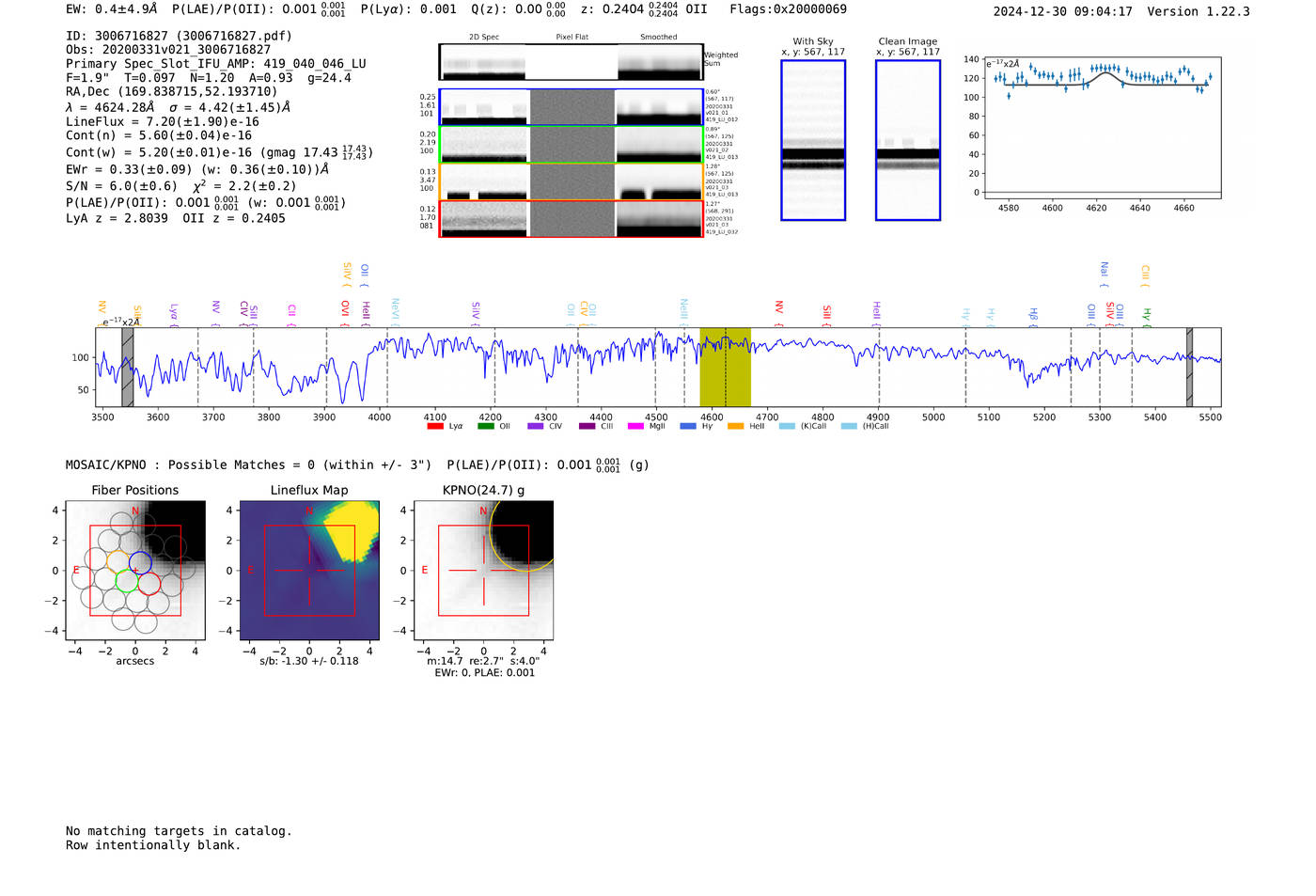1316x896 pixels.
Task: Click the green OII legend swatch
Action: [485, 426]
